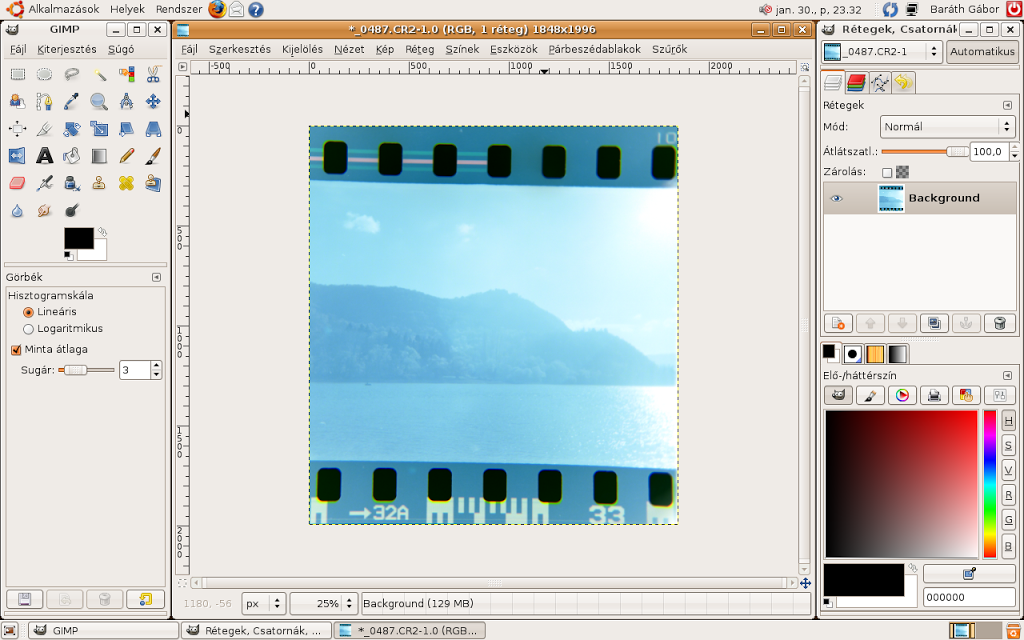Open the Alkalmazások system menu
The height and width of the screenshot is (640, 1024).
click(64, 9)
